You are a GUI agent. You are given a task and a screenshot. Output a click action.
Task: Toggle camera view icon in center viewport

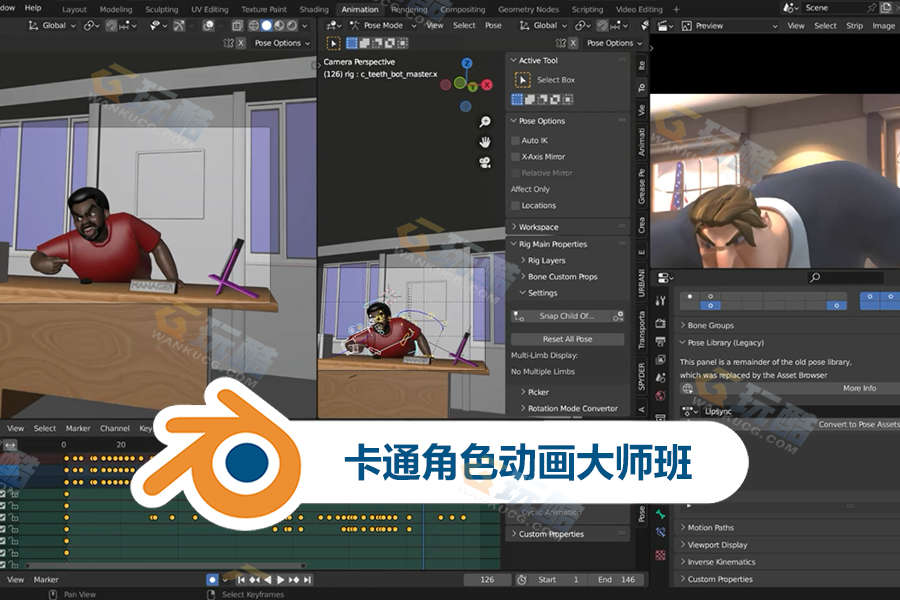coord(485,162)
